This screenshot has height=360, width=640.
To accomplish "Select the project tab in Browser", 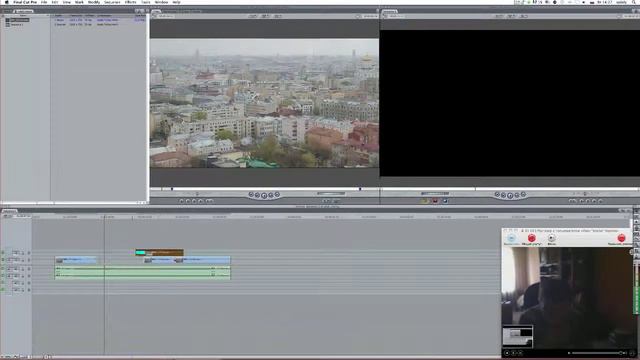I will pyautogui.click(x=24, y=11).
